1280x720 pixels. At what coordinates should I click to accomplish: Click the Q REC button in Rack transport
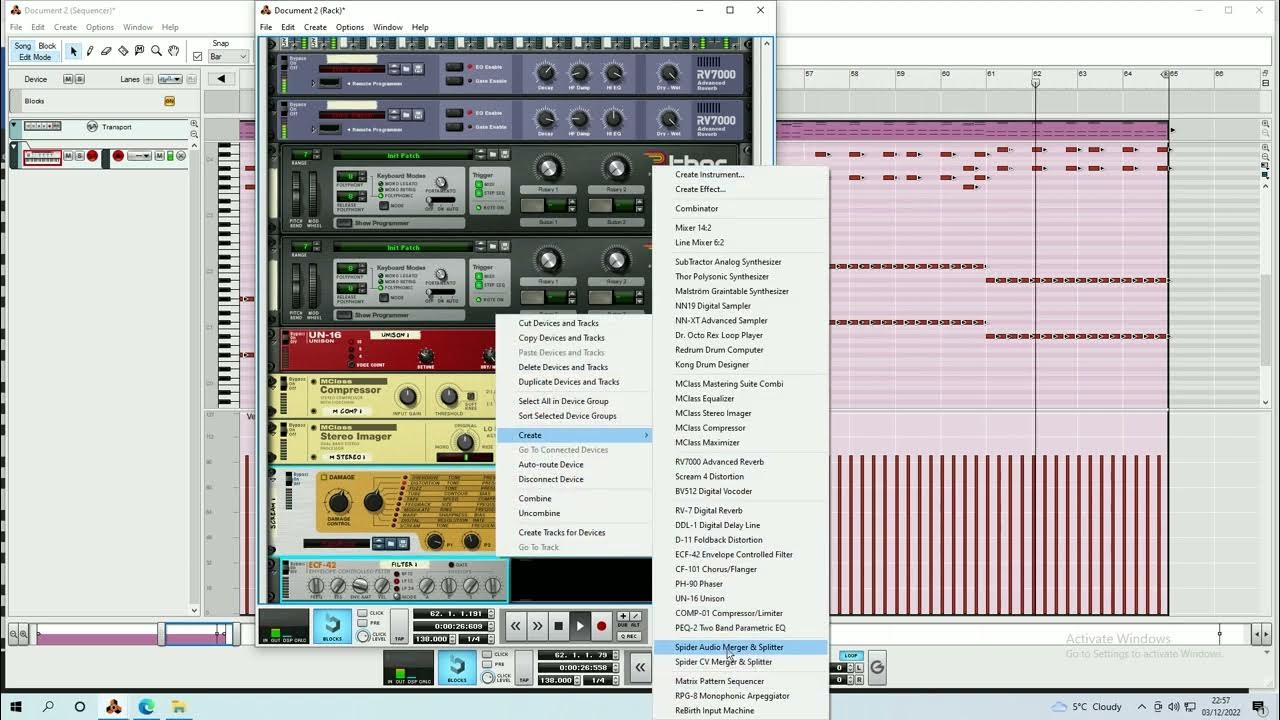click(x=629, y=637)
